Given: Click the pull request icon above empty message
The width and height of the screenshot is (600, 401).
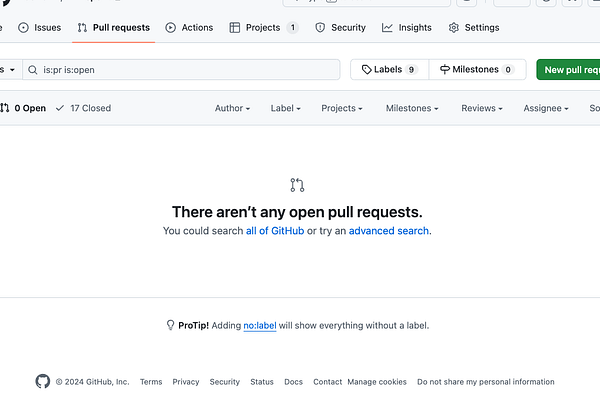Looking at the screenshot, I should point(297,185).
